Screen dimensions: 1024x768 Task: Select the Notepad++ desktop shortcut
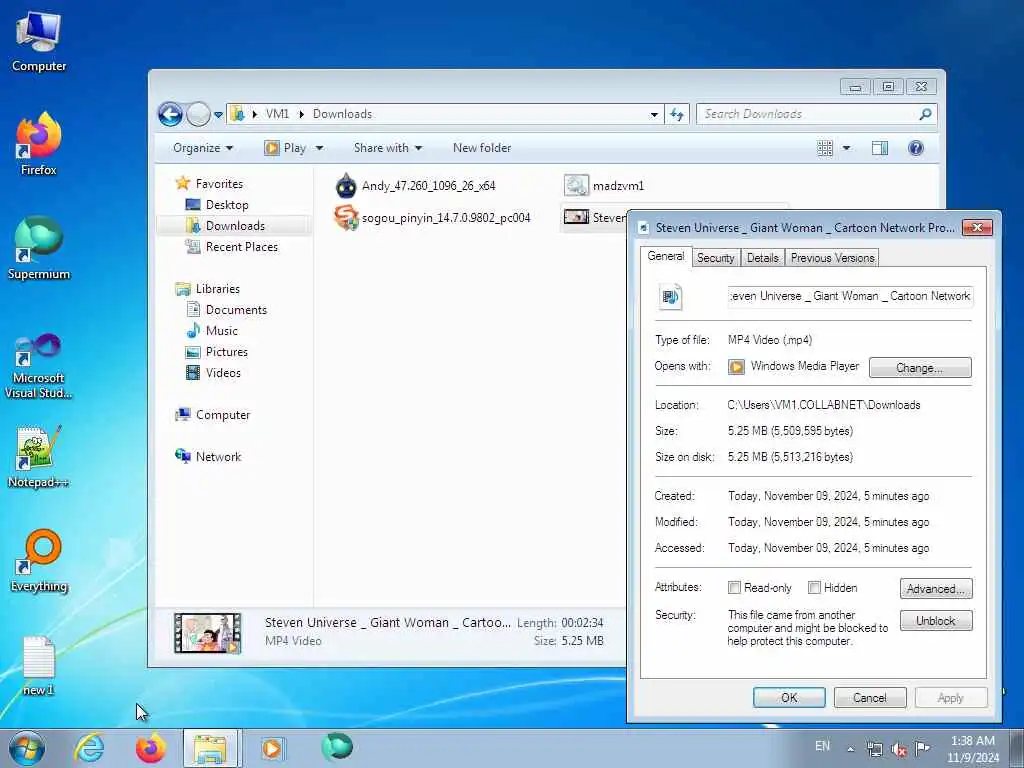point(39,457)
